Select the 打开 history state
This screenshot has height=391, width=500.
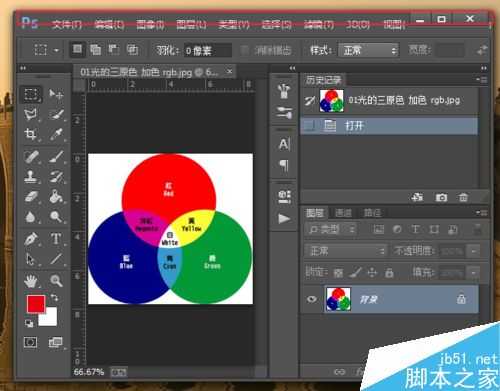pyautogui.click(x=389, y=126)
